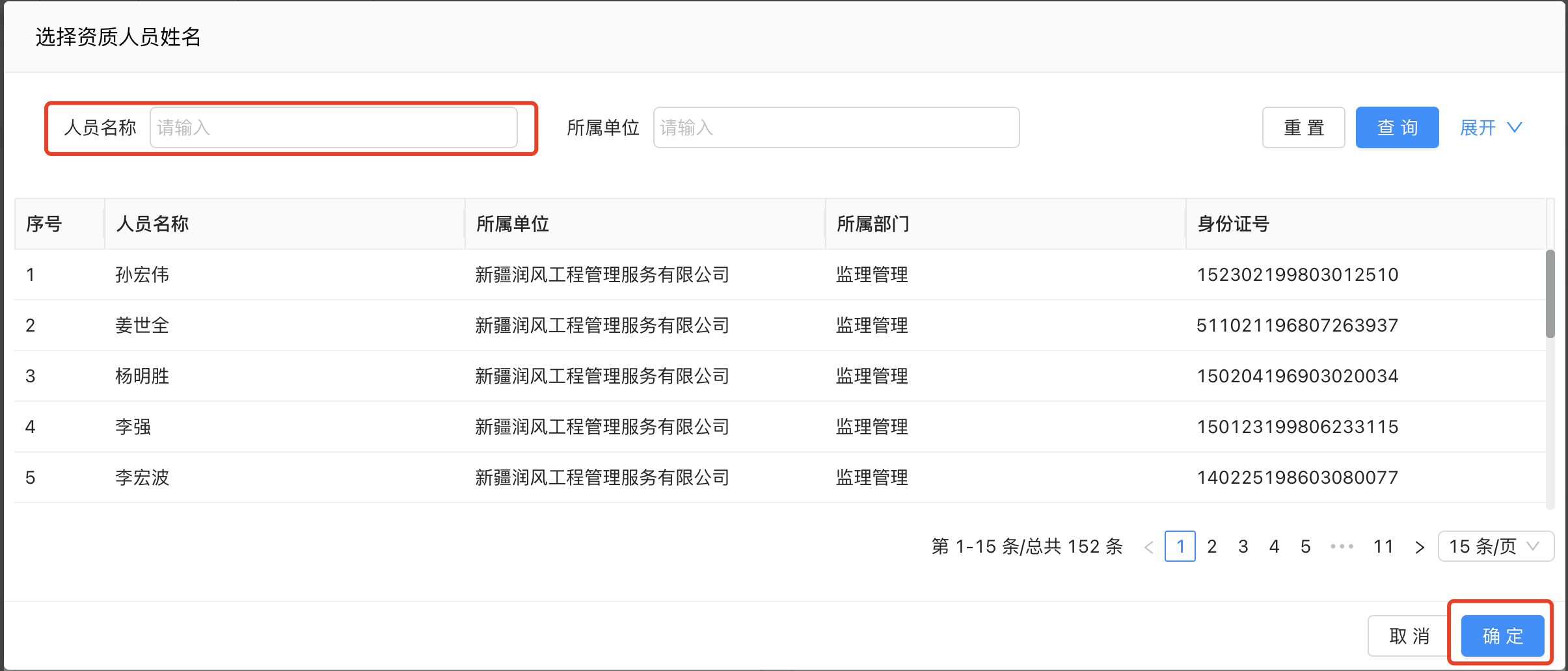Click the 查询 search button
The image size is (1568, 671).
1397,127
